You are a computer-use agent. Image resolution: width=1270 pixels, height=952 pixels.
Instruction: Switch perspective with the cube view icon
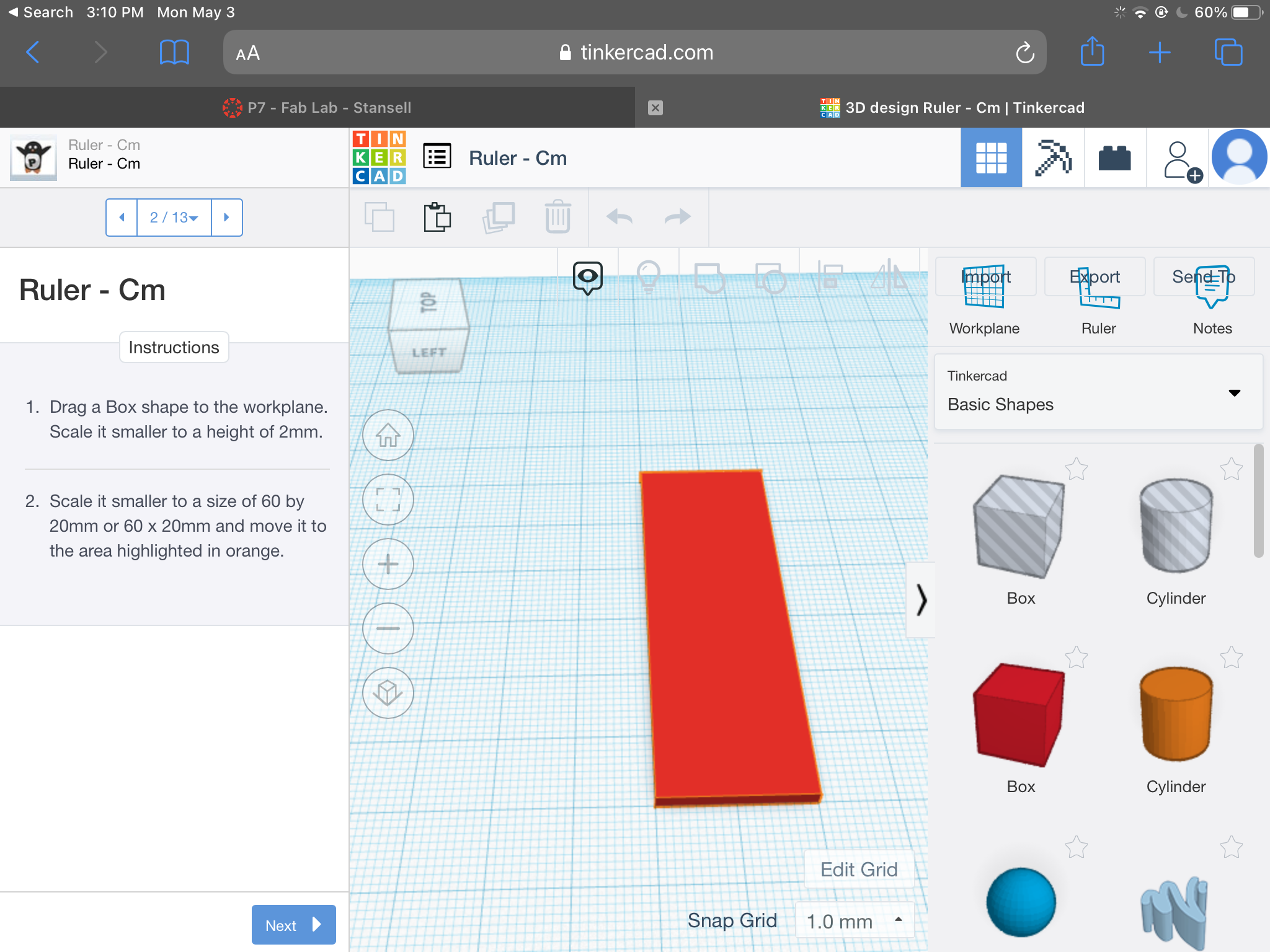tap(388, 693)
